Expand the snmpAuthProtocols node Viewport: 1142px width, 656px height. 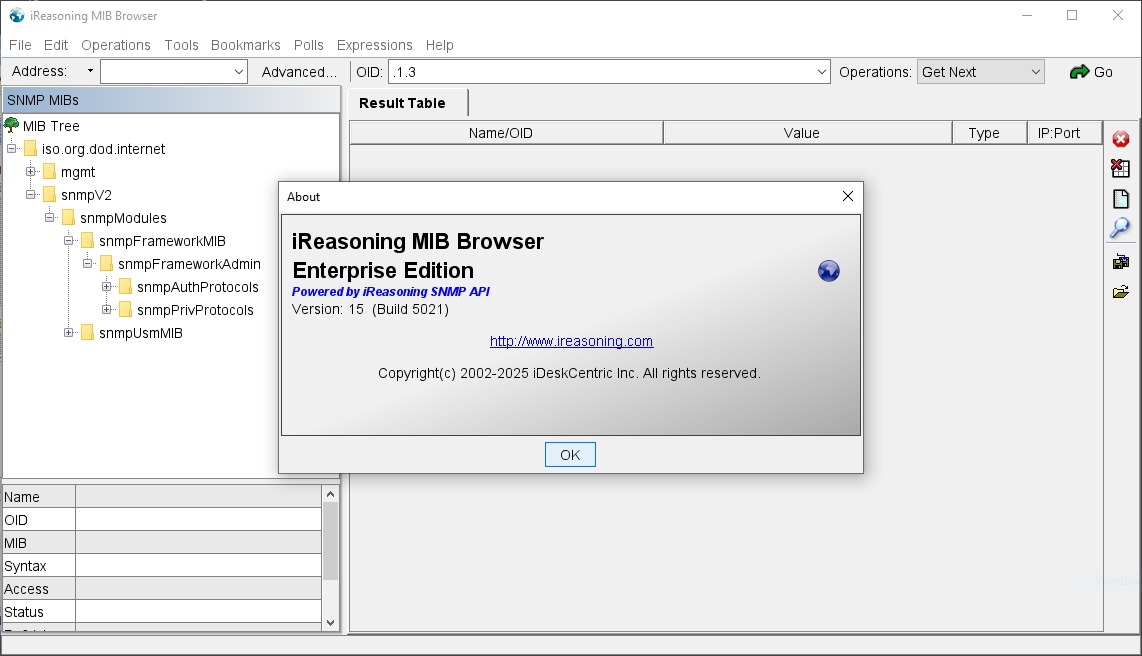(x=106, y=287)
